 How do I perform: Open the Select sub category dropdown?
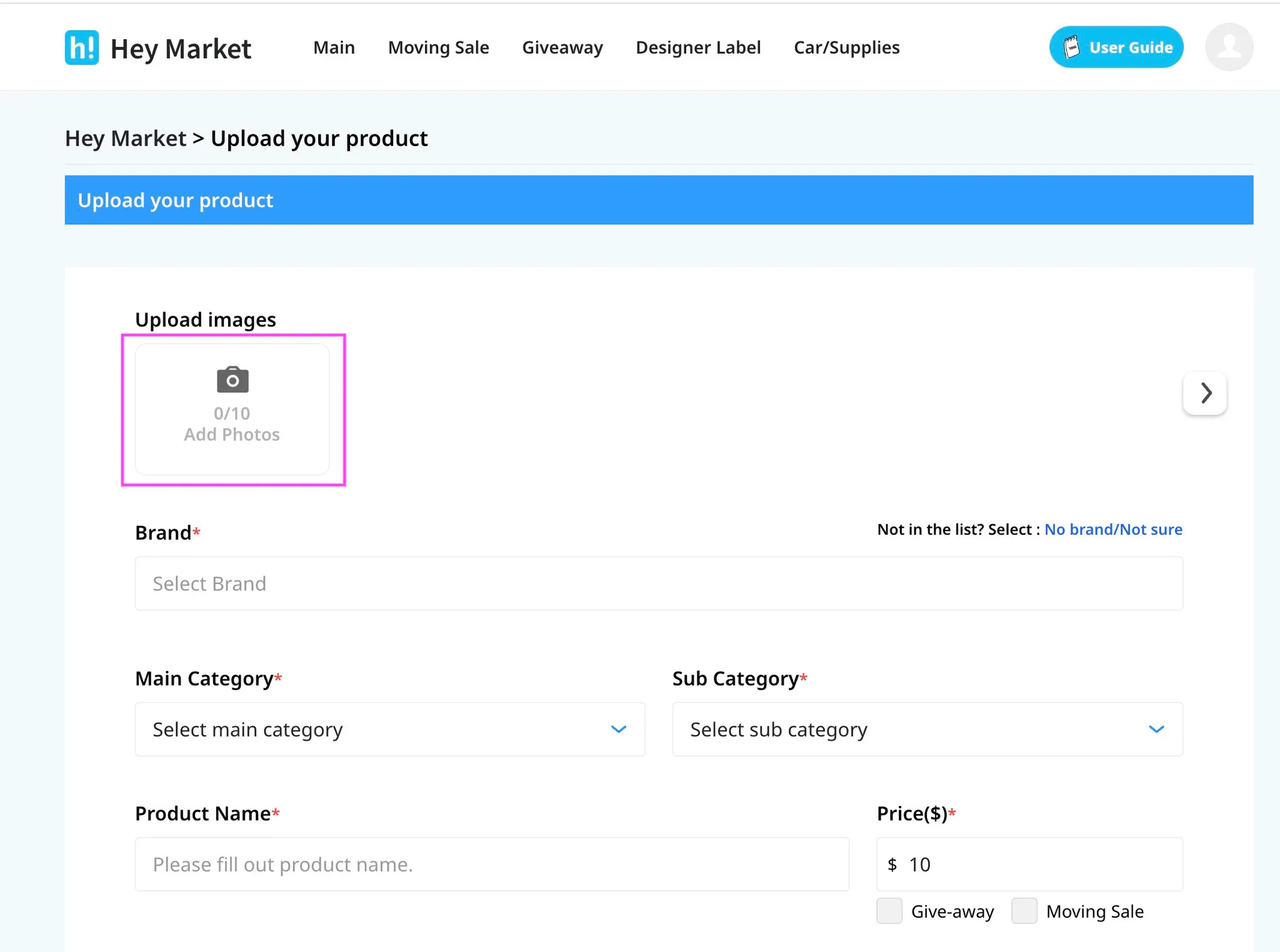pyautogui.click(x=927, y=729)
